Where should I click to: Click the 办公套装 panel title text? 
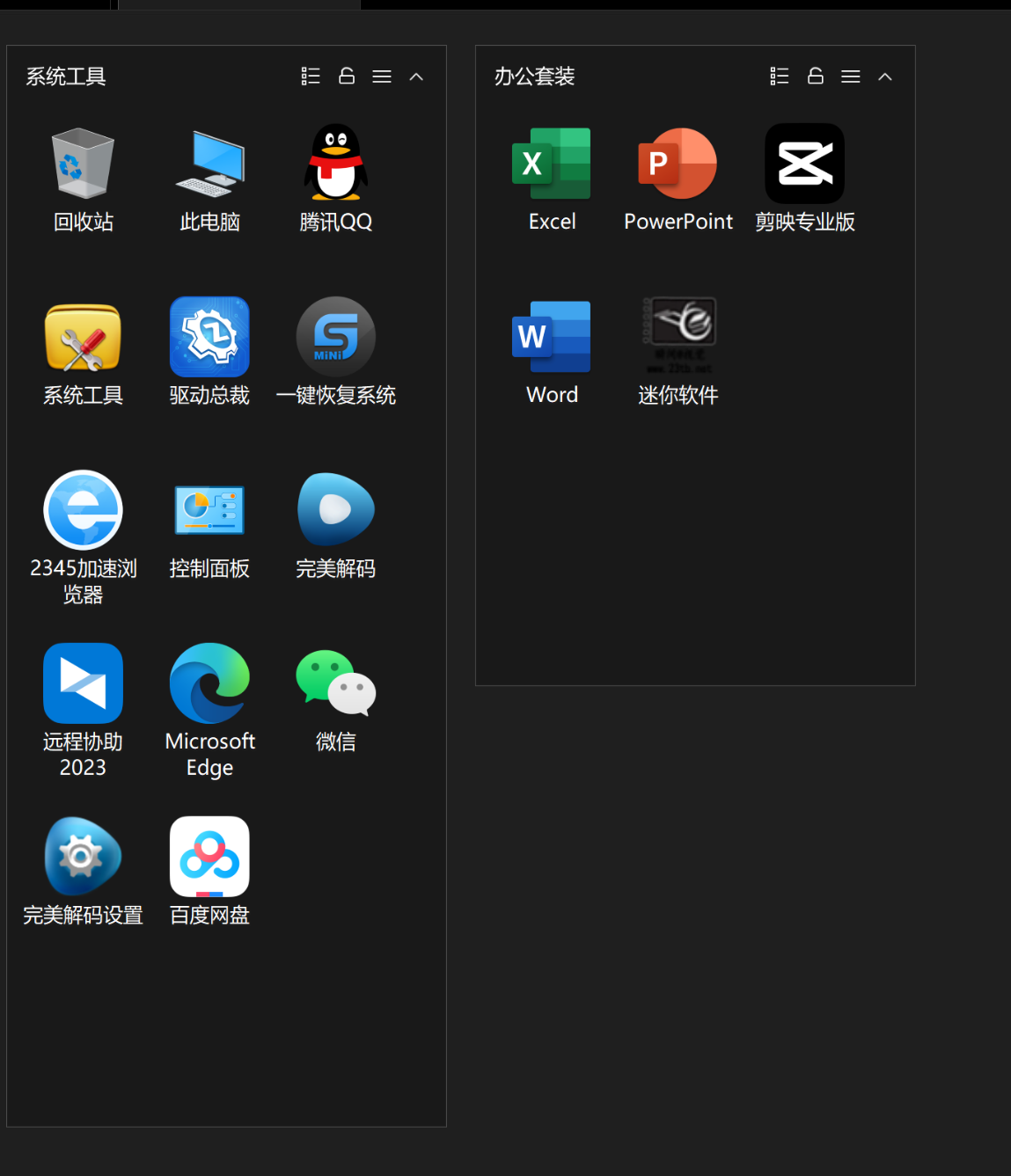535,77
